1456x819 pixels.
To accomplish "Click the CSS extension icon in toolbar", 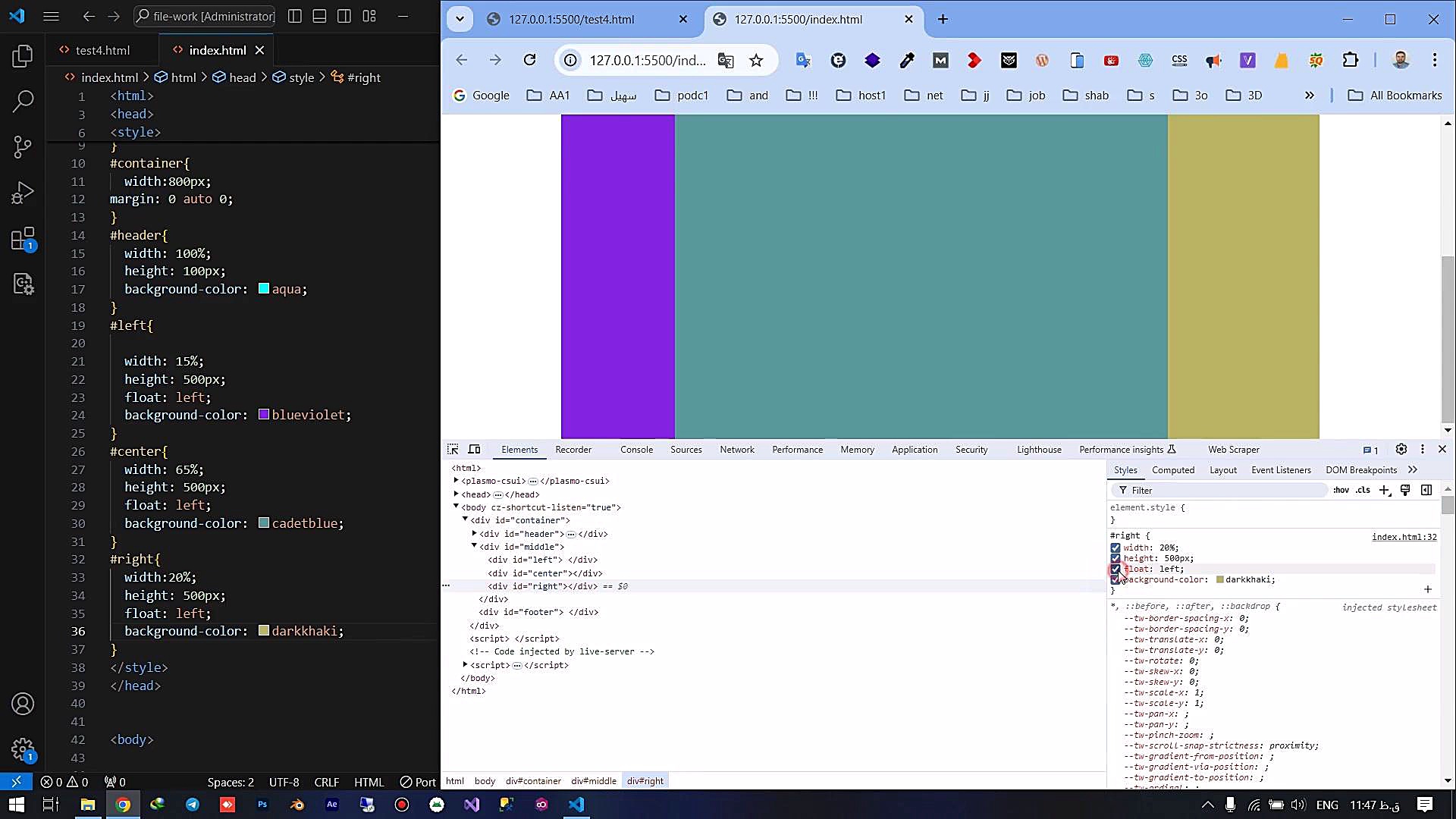I will point(1179,60).
